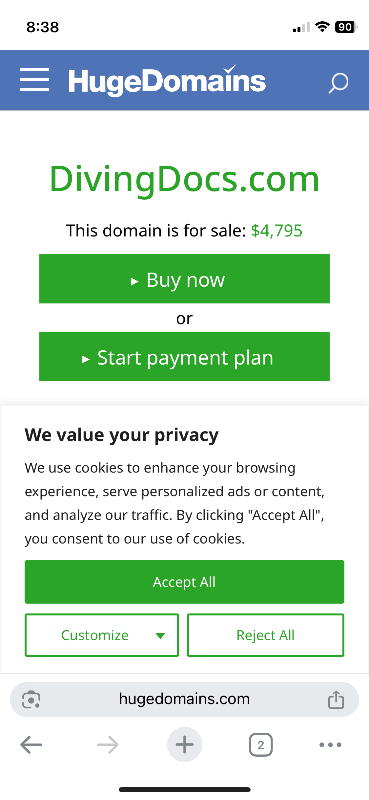Tap the DivingDocs.com domain title

184,179
